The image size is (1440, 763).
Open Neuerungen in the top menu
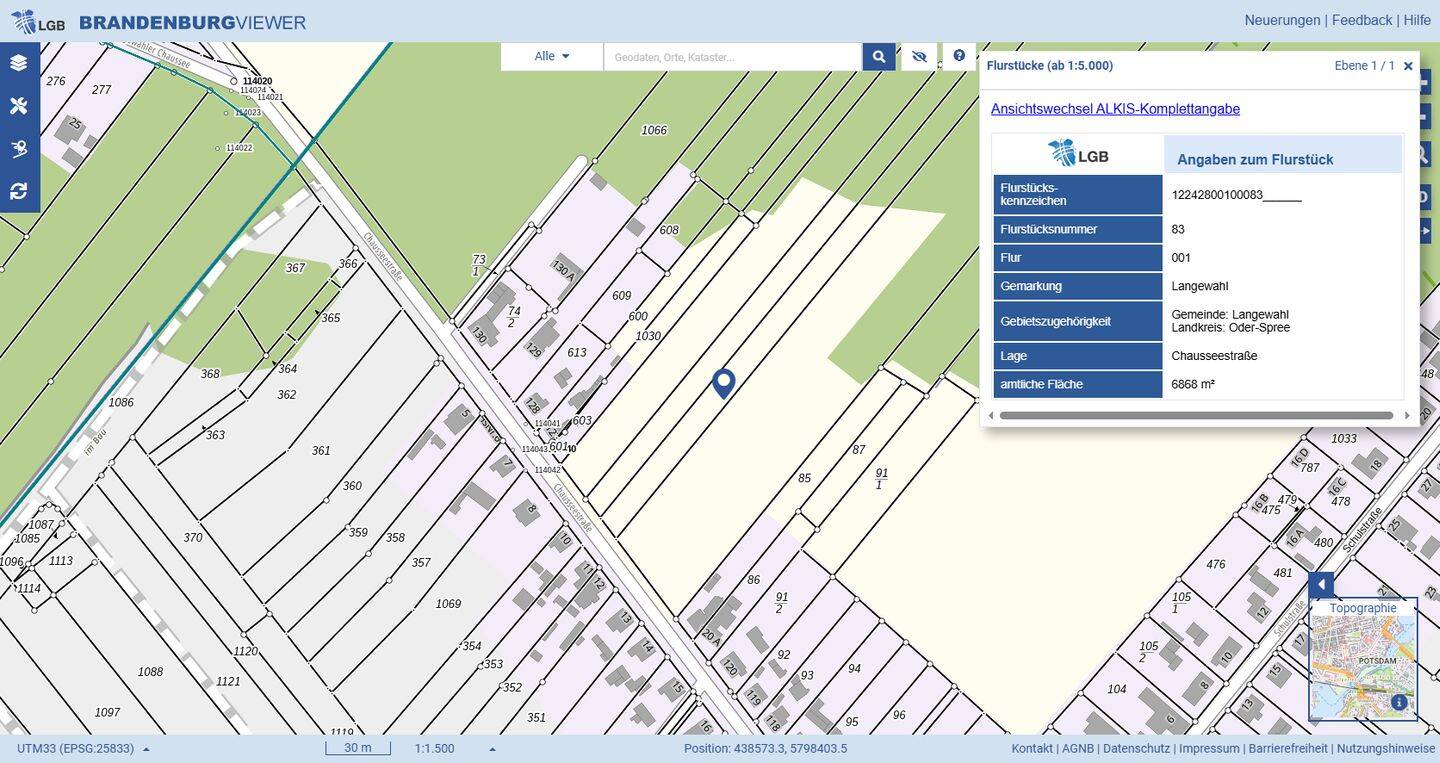1282,20
